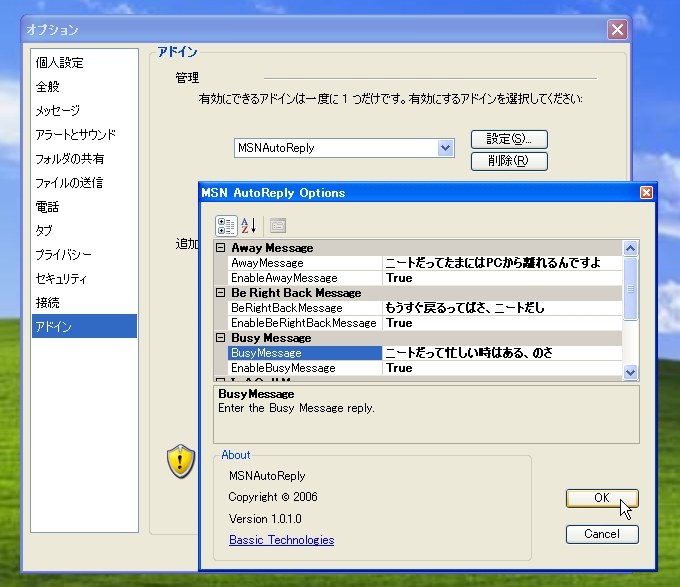Close the MSN AutoReply Options dialog
This screenshot has height=587, width=680.
coord(646,192)
